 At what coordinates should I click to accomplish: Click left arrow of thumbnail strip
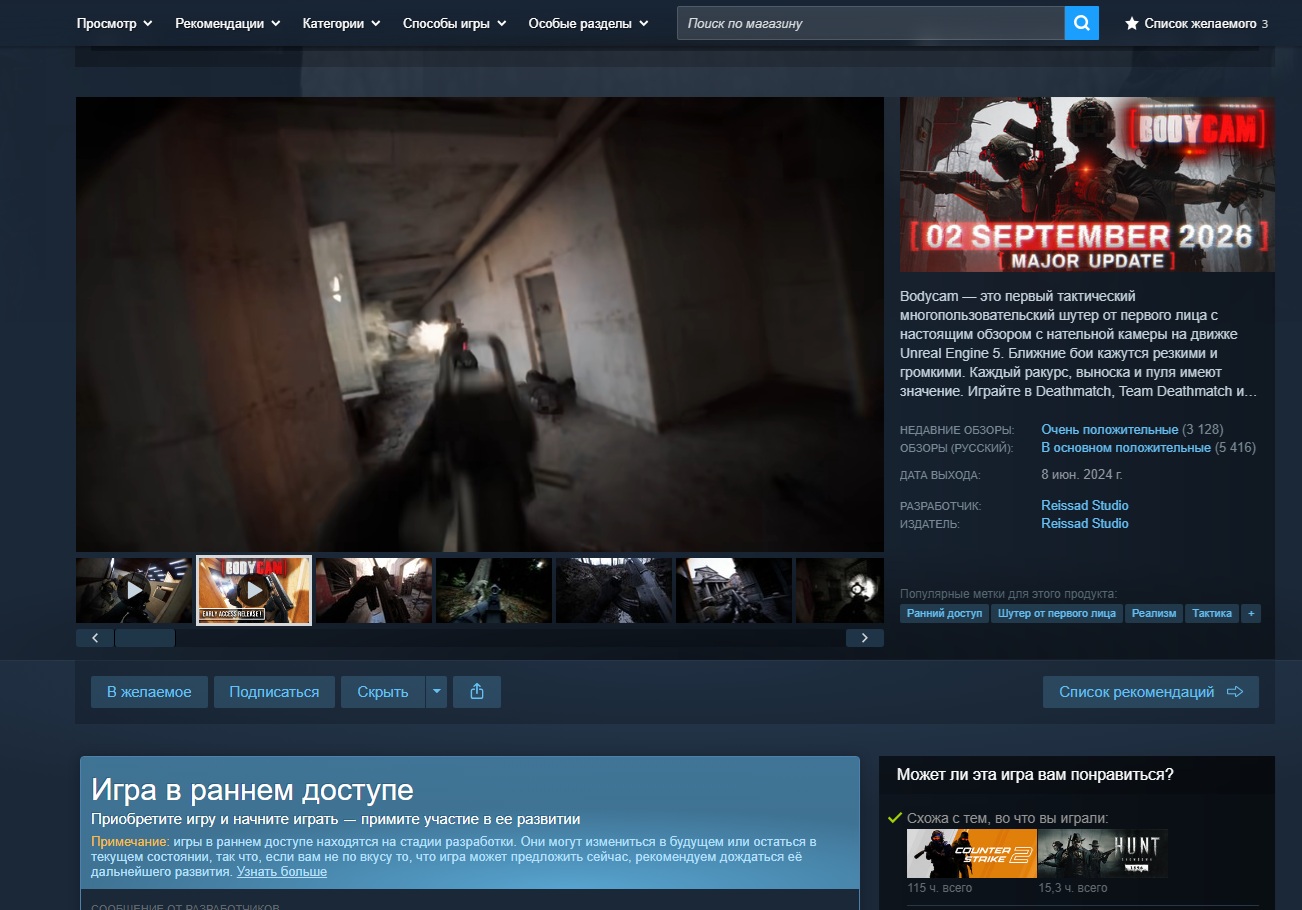[x=95, y=637]
